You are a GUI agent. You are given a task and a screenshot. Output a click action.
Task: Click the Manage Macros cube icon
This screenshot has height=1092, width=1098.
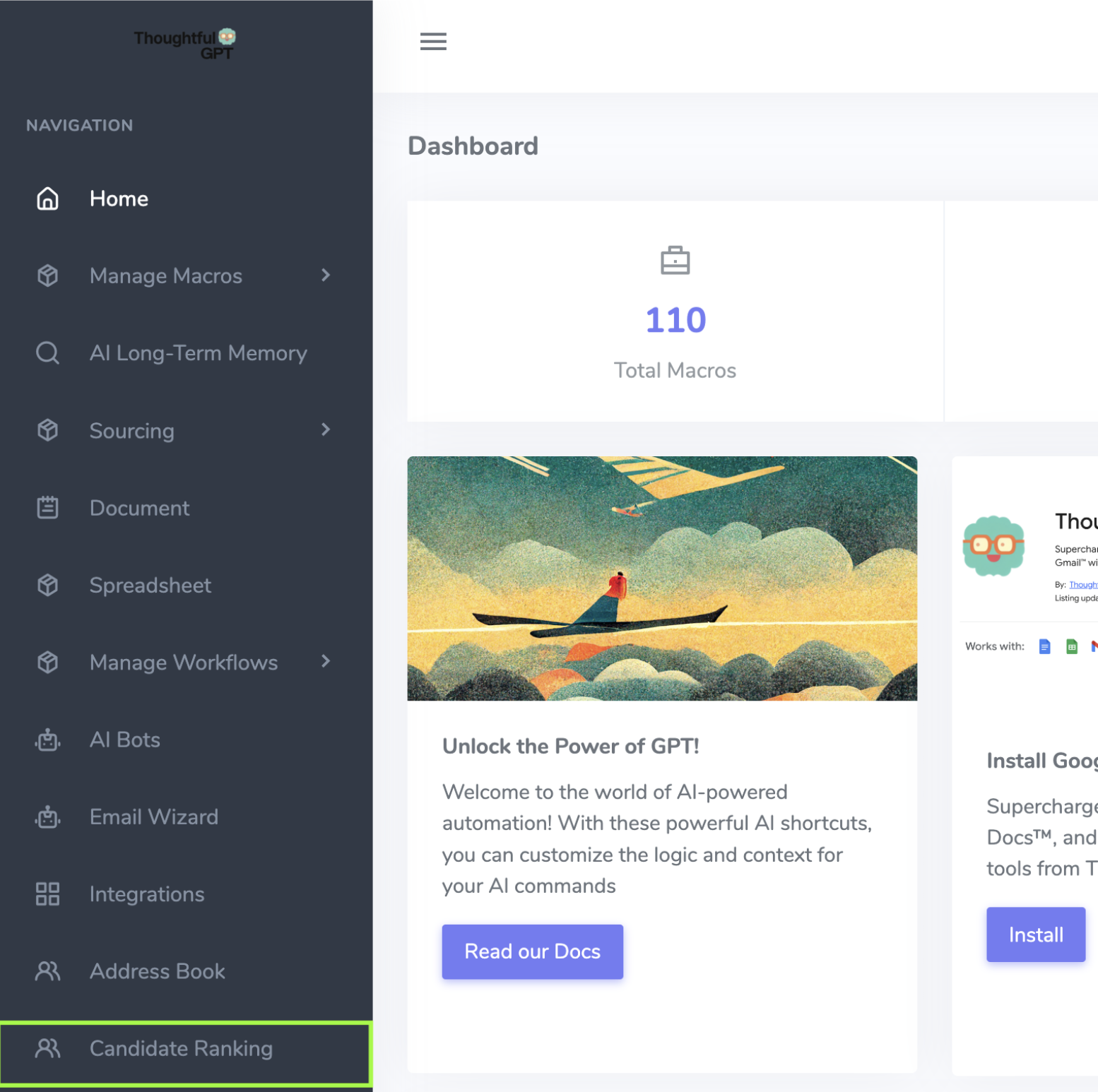47,275
